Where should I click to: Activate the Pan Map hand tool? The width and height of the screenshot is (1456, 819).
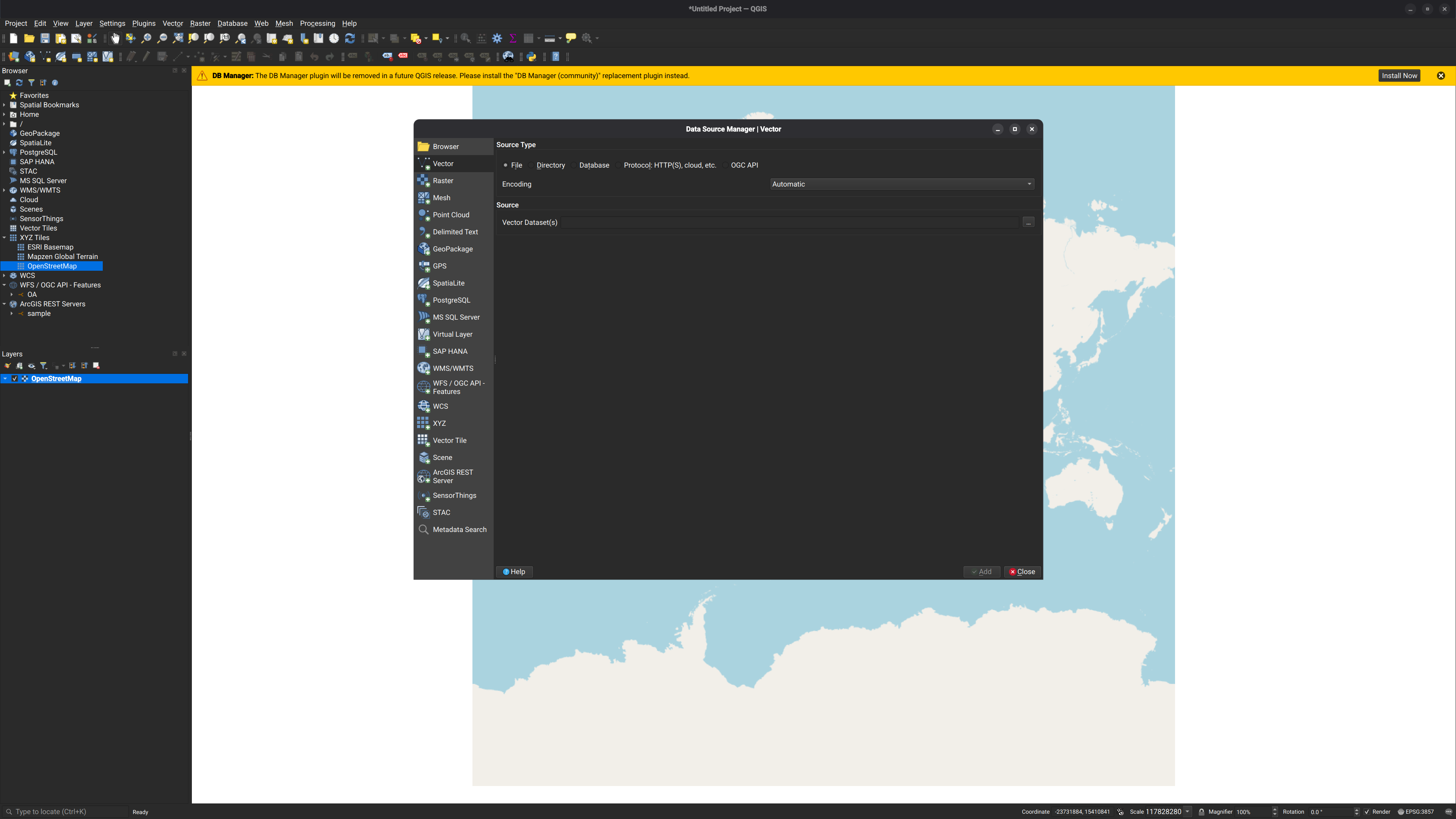tap(115, 38)
